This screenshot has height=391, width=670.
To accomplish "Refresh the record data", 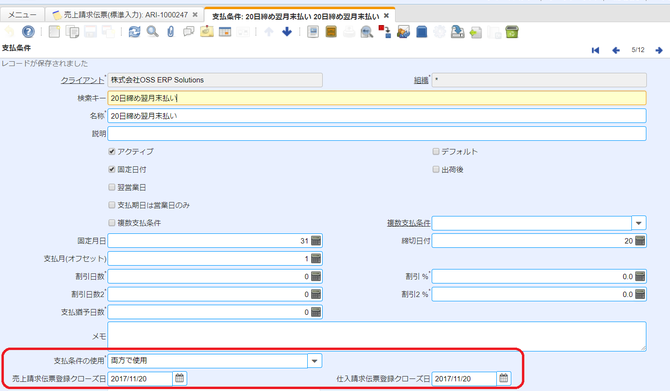I will [134, 32].
